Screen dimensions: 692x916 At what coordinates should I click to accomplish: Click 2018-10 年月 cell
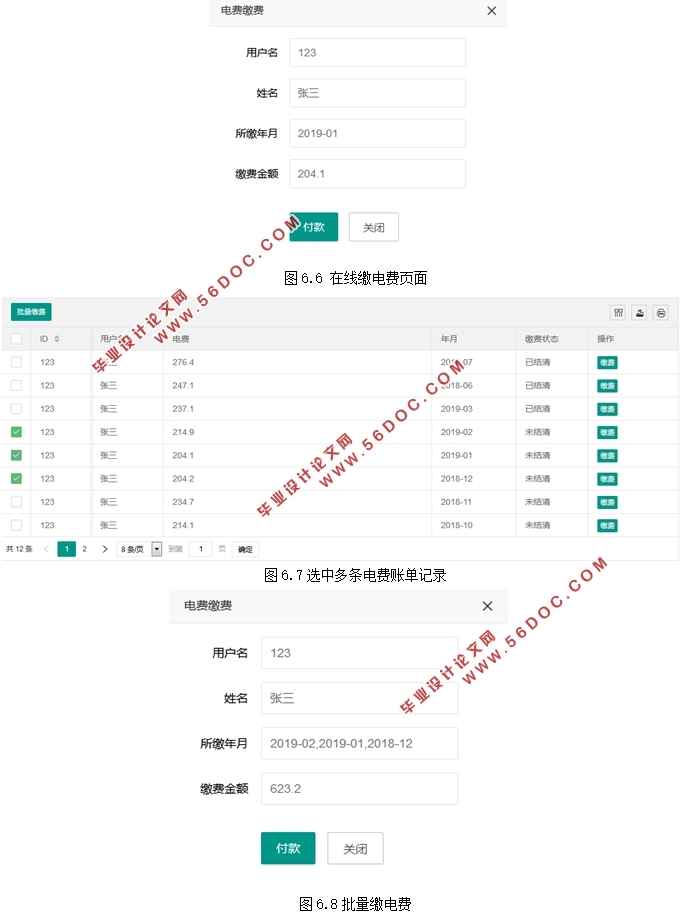tap(456, 525)
